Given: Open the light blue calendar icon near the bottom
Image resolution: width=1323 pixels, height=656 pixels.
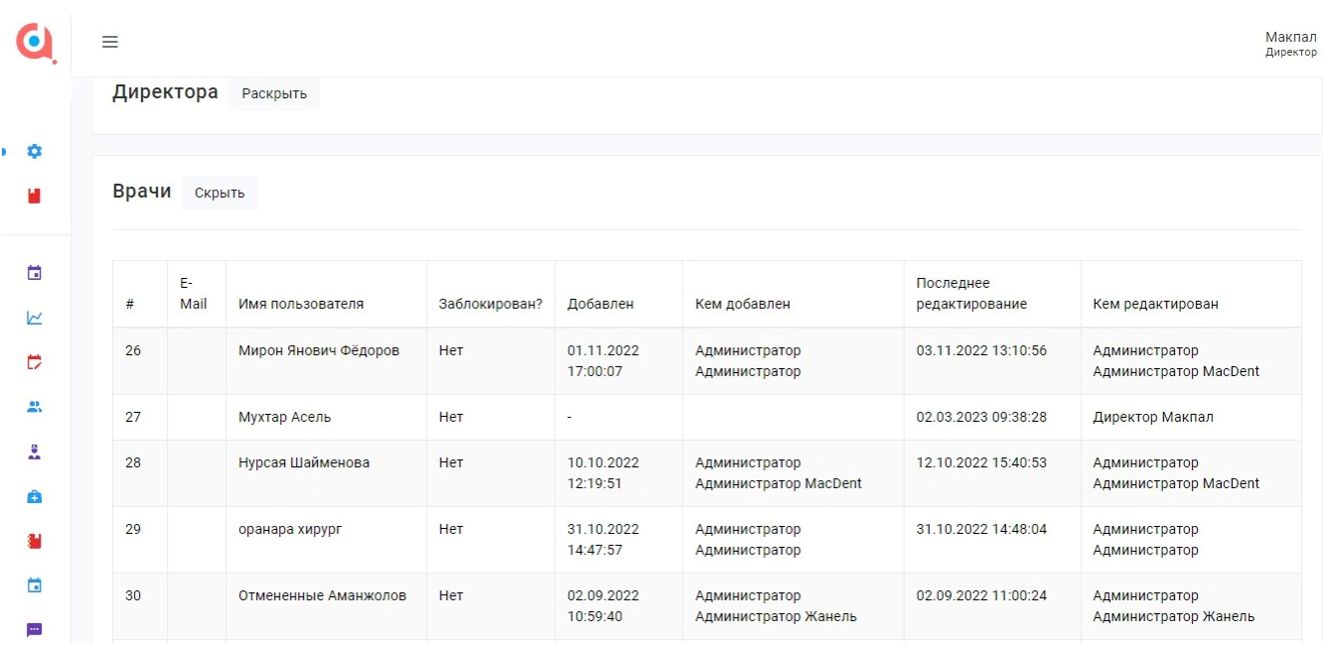Looking at the screenshot, I should click(34, 586).
